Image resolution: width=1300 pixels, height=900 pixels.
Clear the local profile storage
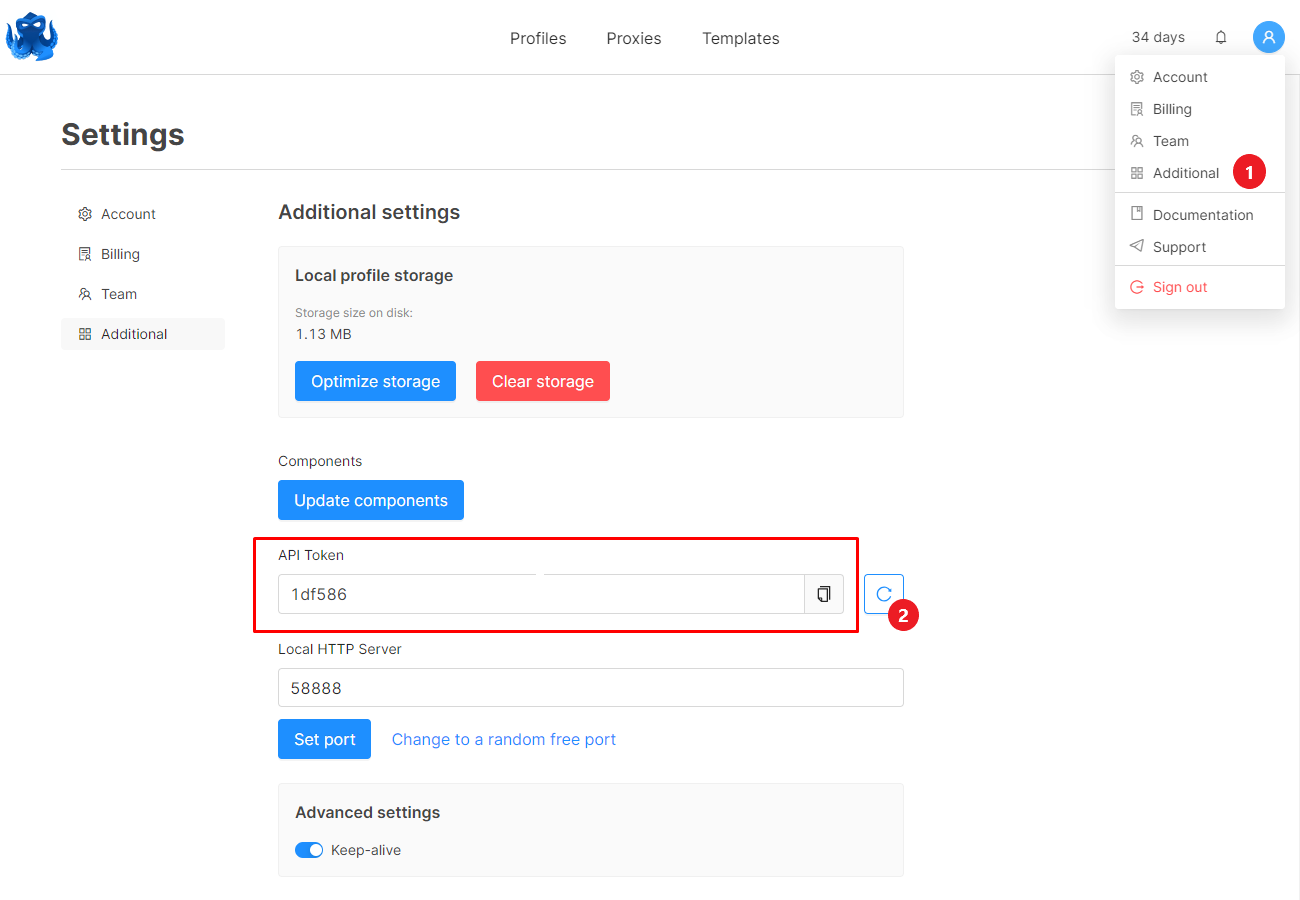(542, 381)
